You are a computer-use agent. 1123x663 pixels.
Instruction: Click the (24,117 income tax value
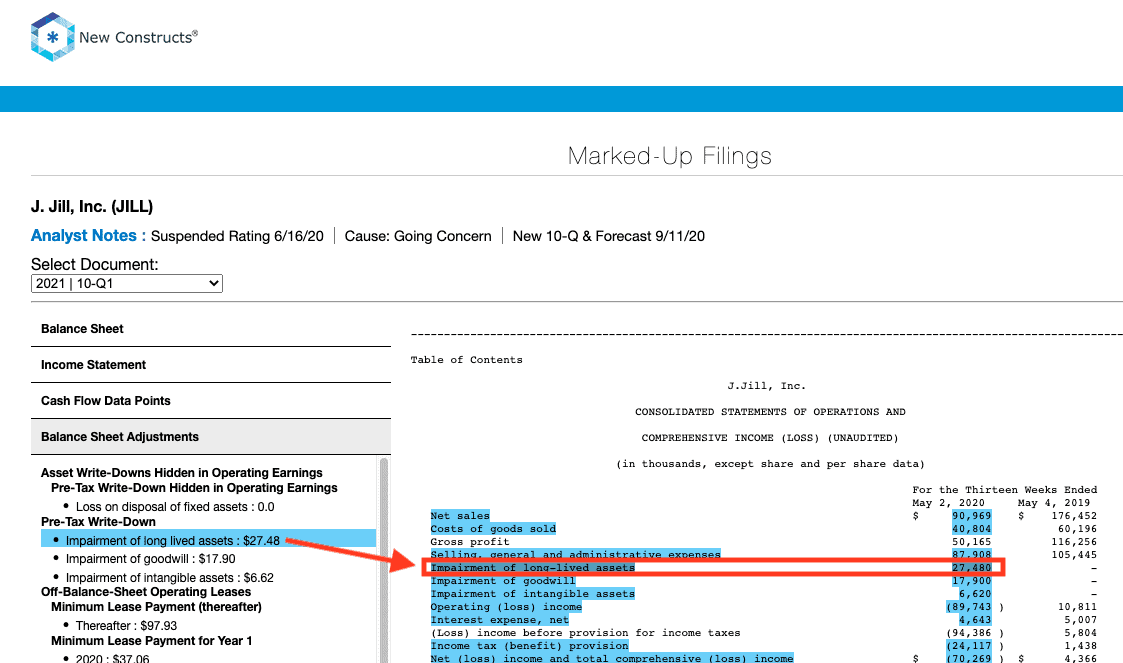[x=969, y=645]
